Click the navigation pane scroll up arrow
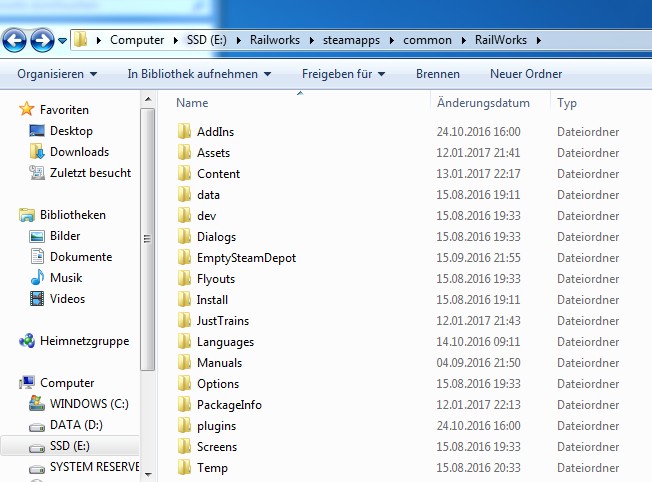Screen dimensions: 652x482 148,99
